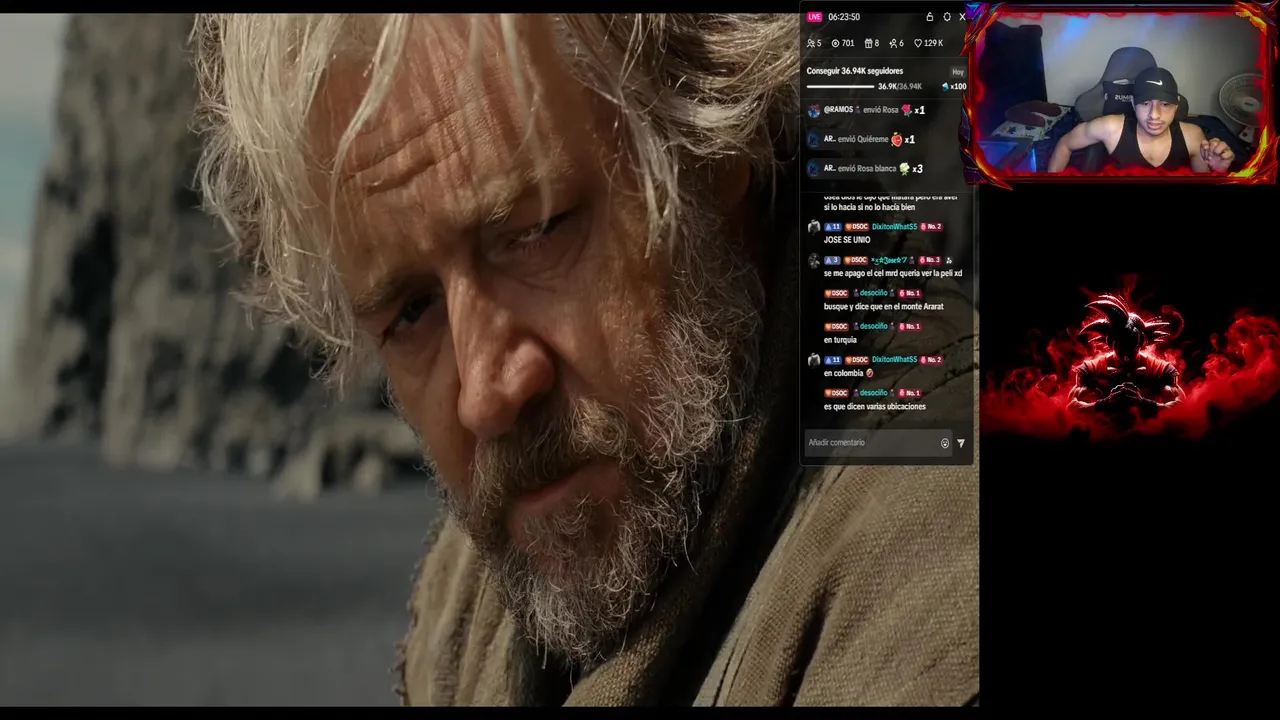Open desociño profile above 'monte Ararat' message
Image resolution: width=1280 pixels, height=720 pixels.
point(873,293)
